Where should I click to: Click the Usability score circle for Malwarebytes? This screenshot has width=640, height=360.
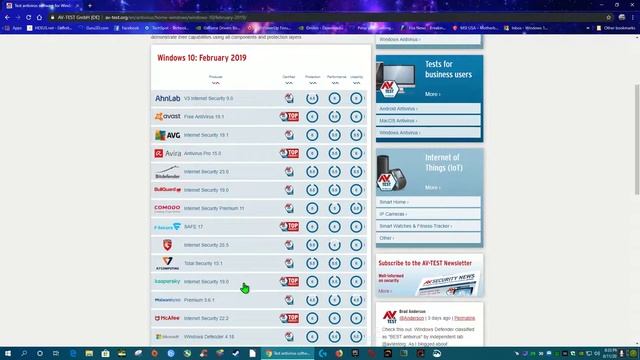coord(356,300)
